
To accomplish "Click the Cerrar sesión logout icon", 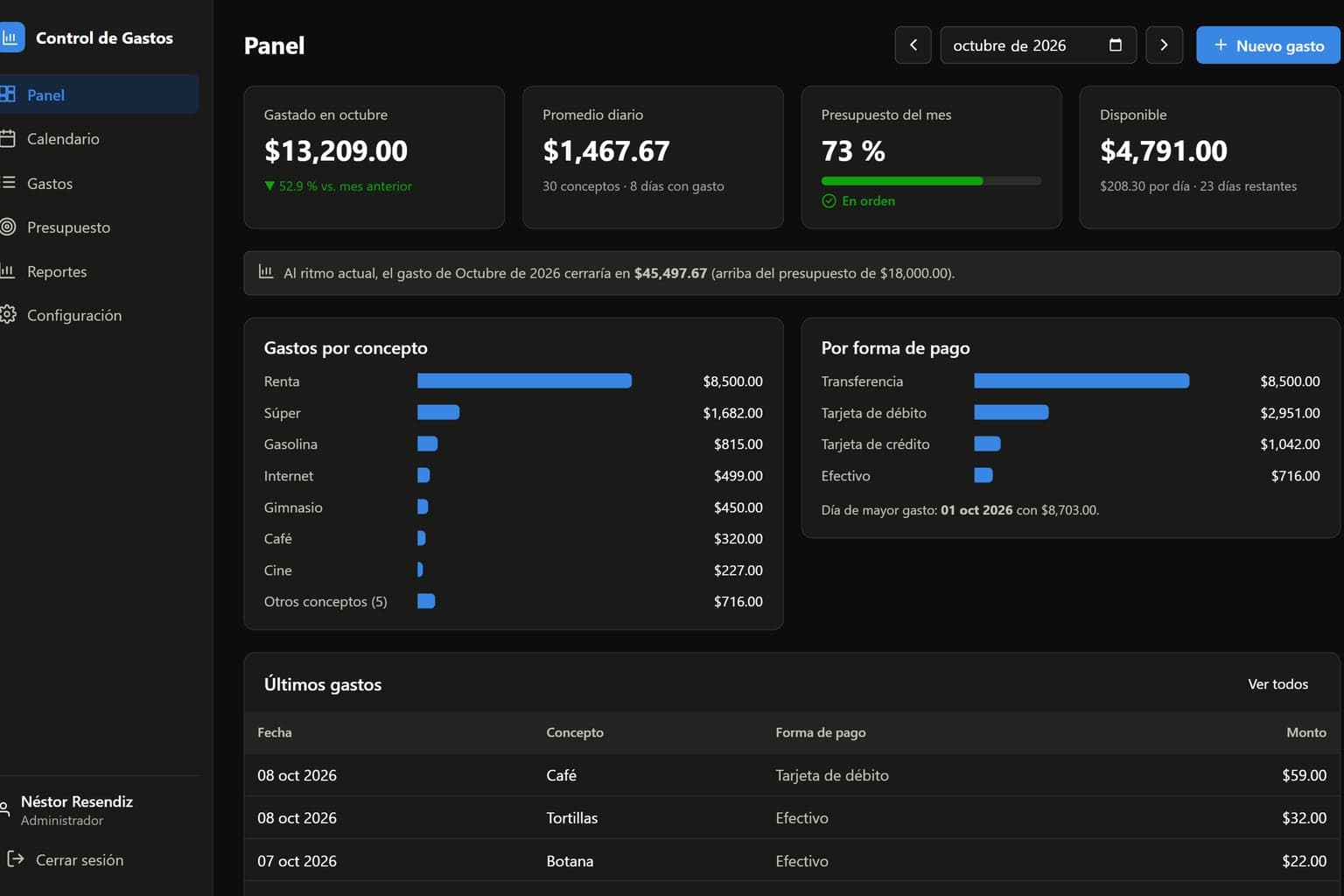I will pos(15,859).
